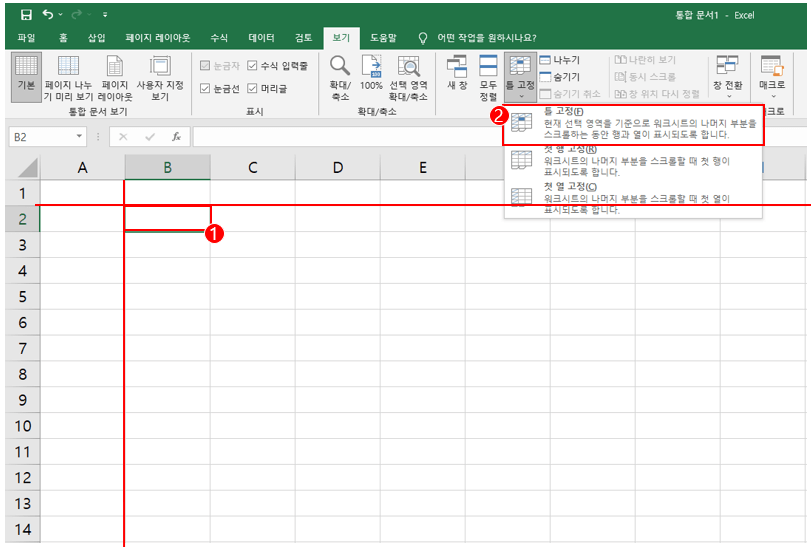811x547 pixels.
Task: Choose 틀 고정(F) menu option
Action: click(633, 125)
